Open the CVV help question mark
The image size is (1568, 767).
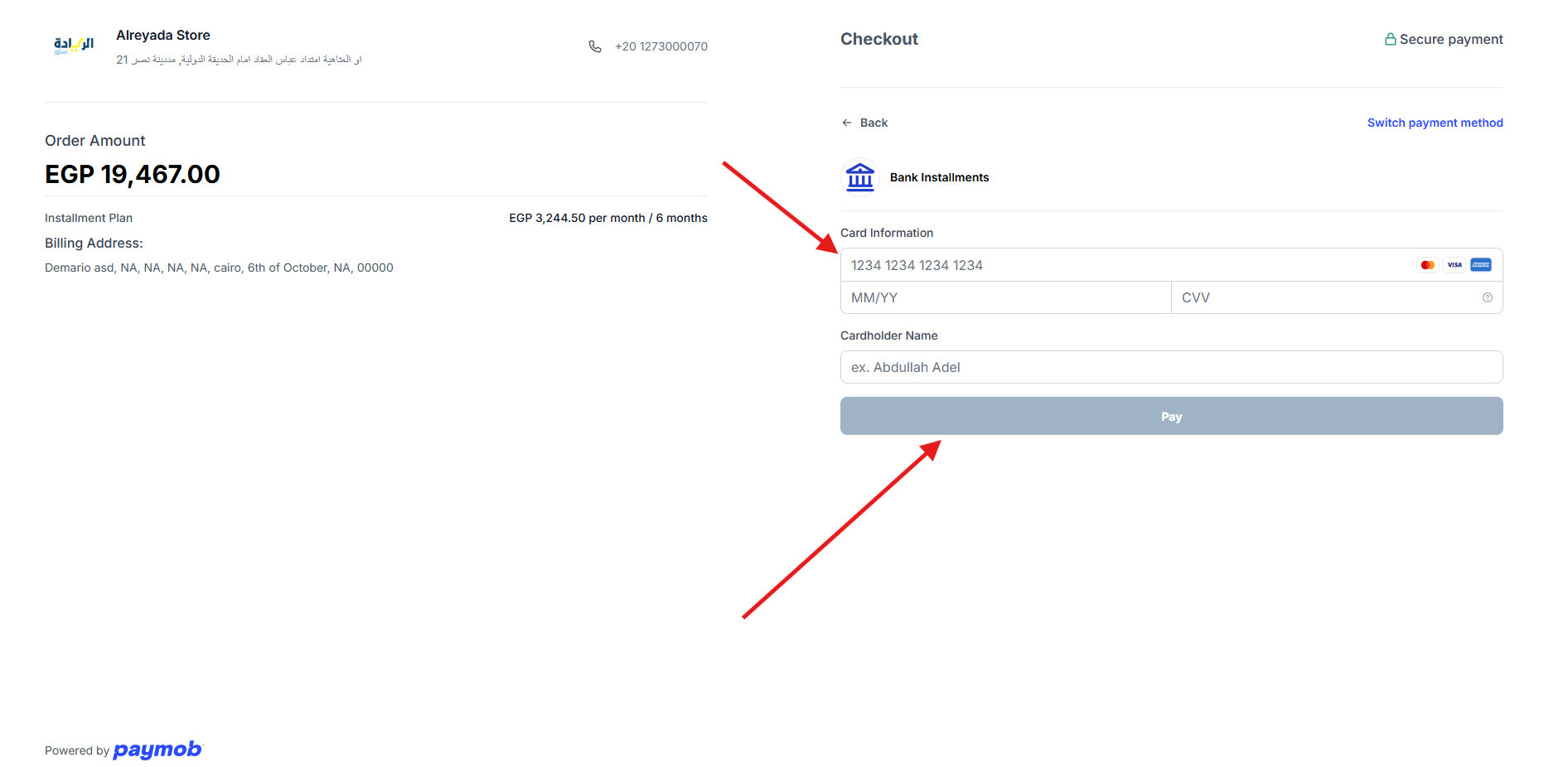(1487, 297)
